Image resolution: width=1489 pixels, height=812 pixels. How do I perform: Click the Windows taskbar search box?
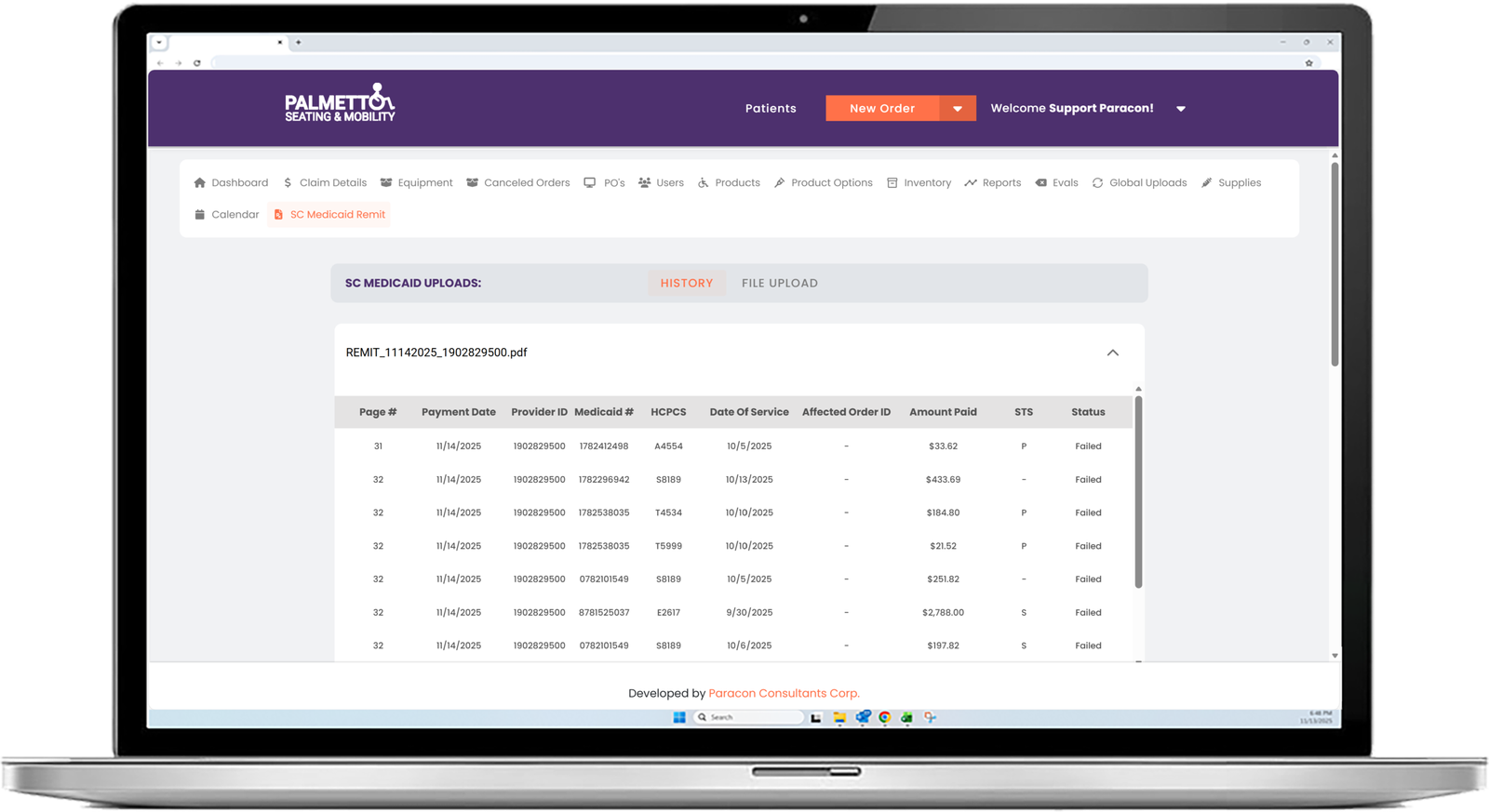point(749,717)
